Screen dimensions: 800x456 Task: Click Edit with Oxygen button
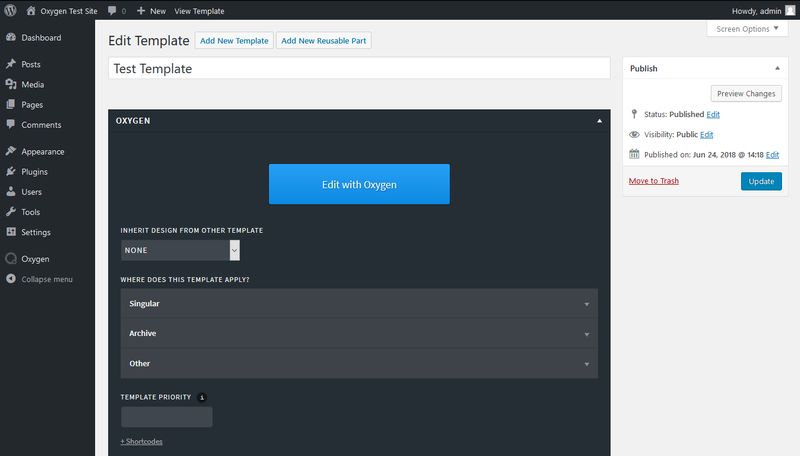359,184
